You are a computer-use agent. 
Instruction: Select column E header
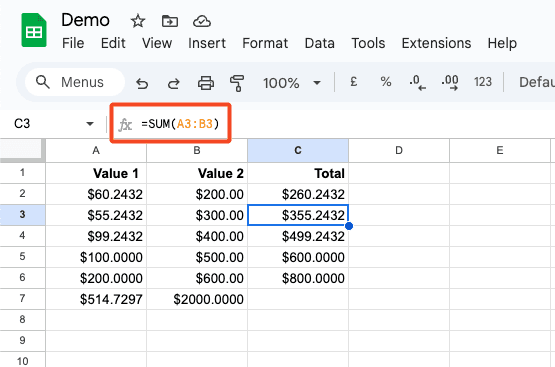(500, 150)
